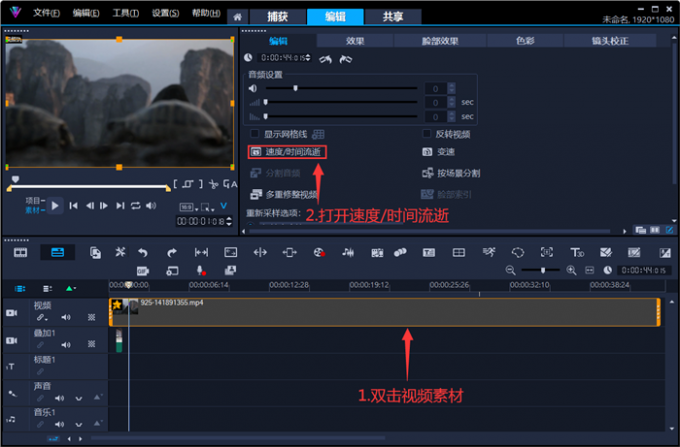Viewport: 680px width, 447px height.
Task: Open the 工具 menu
Action: (126, 13)
